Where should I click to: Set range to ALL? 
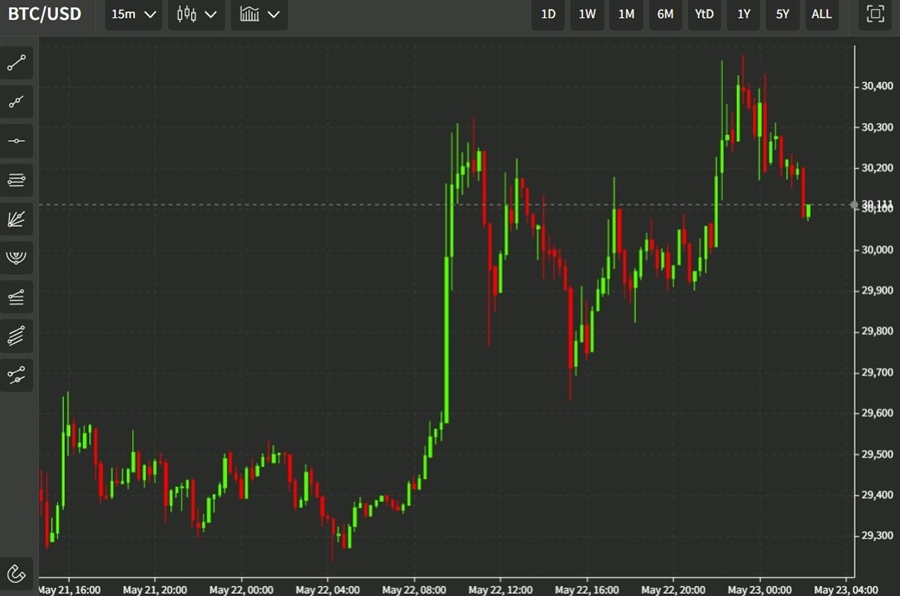coord(822,14)
